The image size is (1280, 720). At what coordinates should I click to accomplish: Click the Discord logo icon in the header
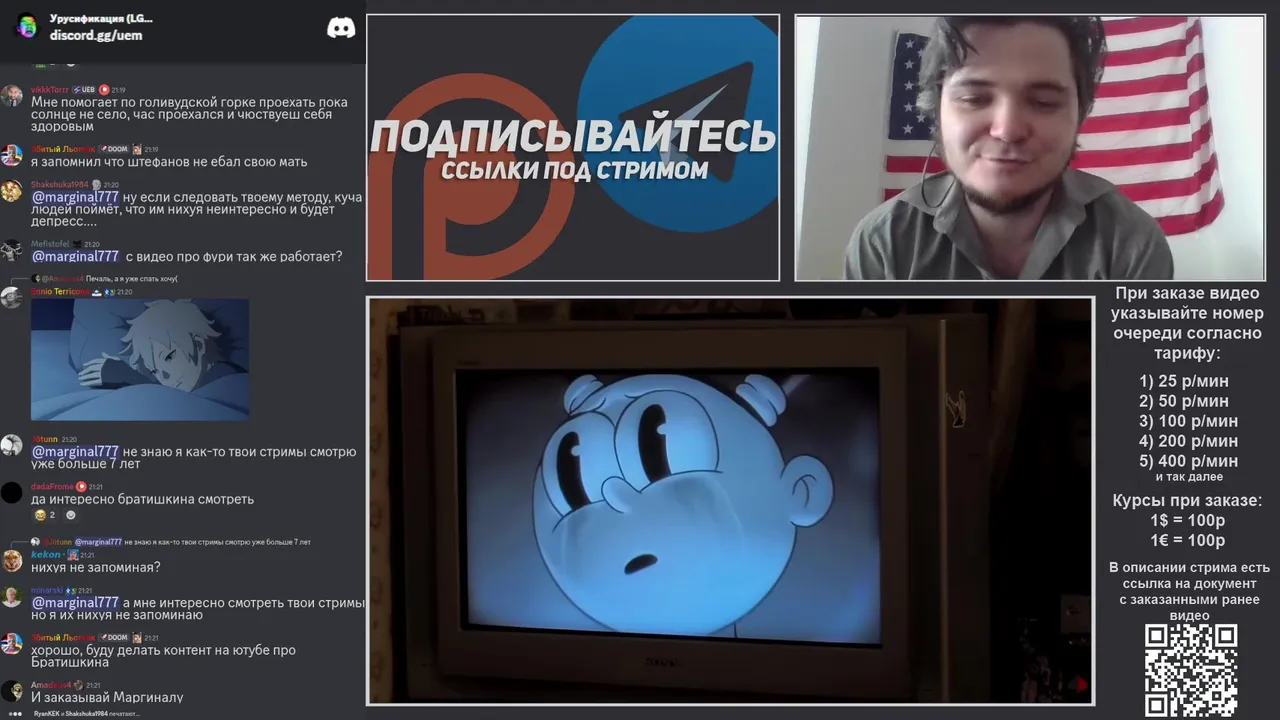pos(341,28)
